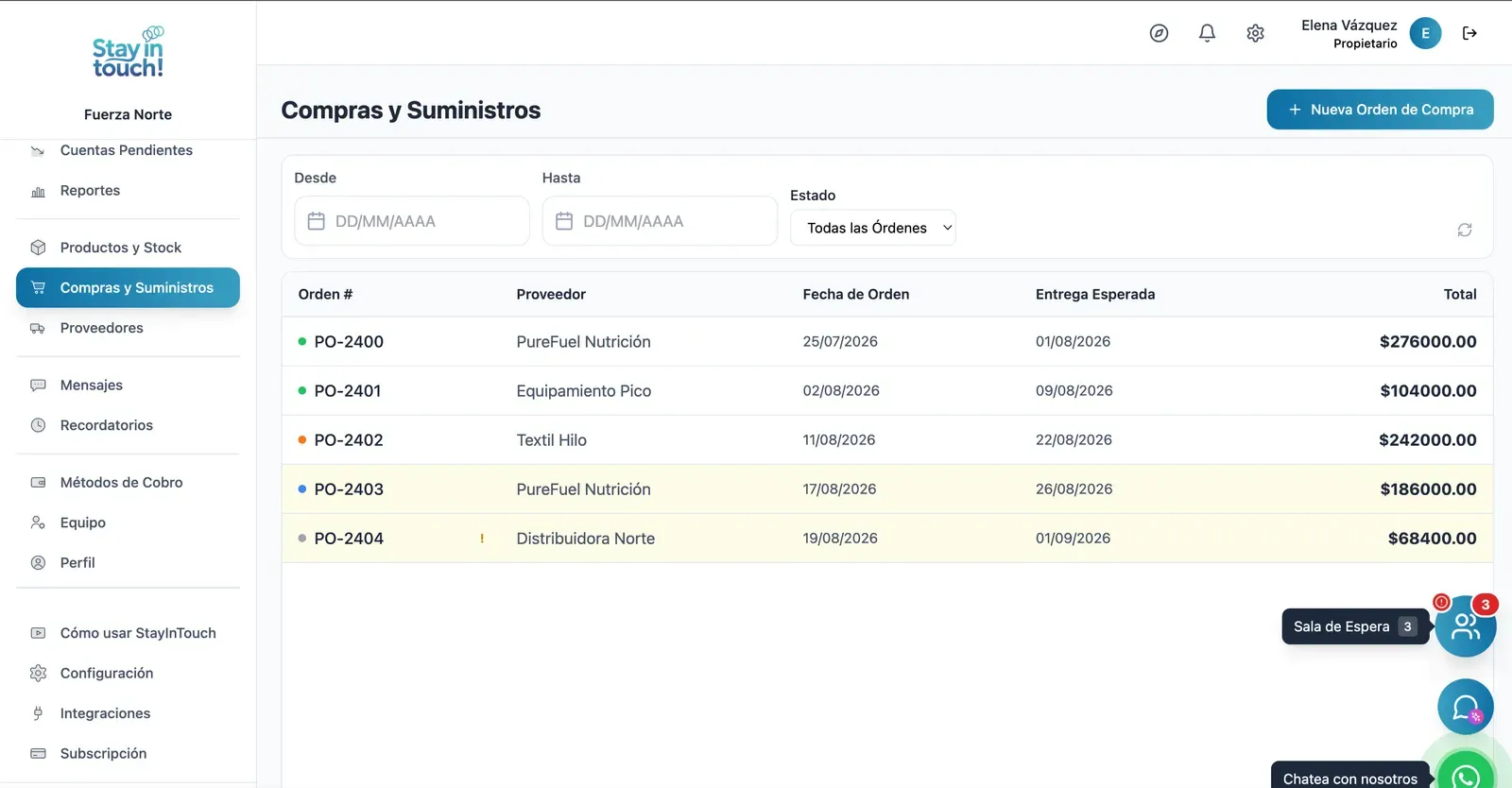The width and height of the screenshot is (1512, 788).
Task: Click the Fecha de Orden column header
Action: point(856,294)
